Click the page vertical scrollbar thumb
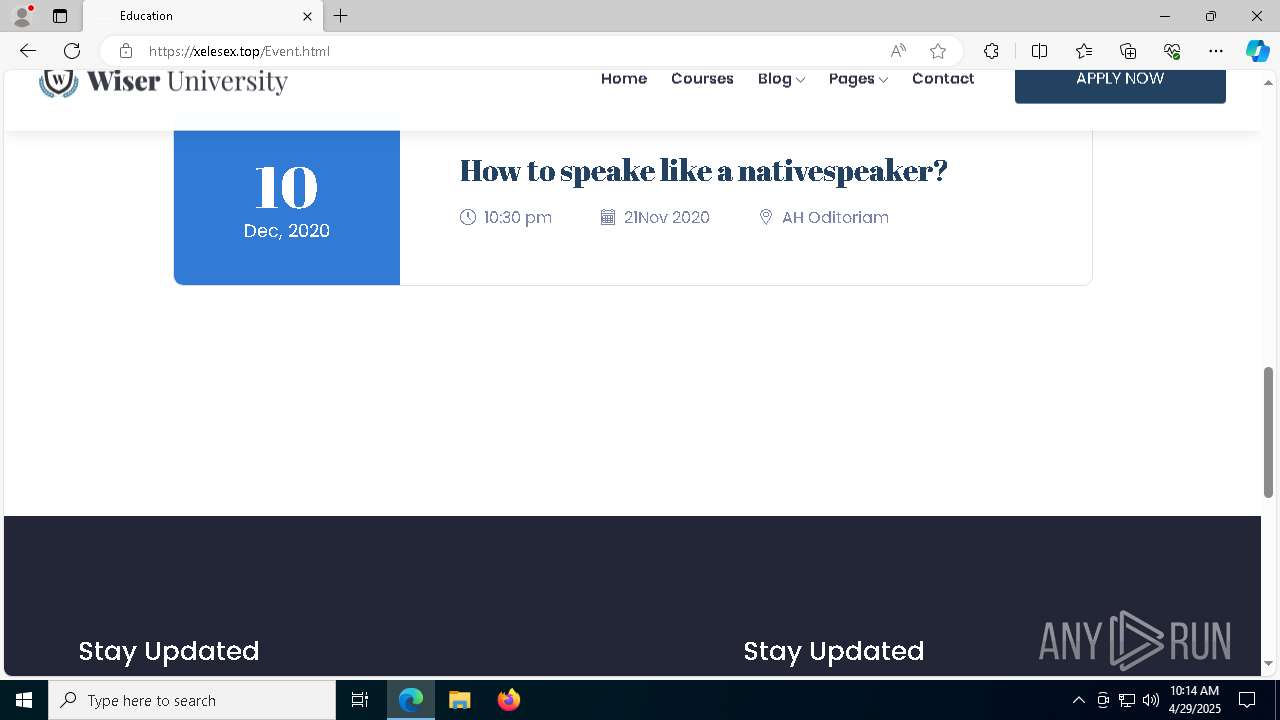The image size is (1280, 720). pos(1269,432)
